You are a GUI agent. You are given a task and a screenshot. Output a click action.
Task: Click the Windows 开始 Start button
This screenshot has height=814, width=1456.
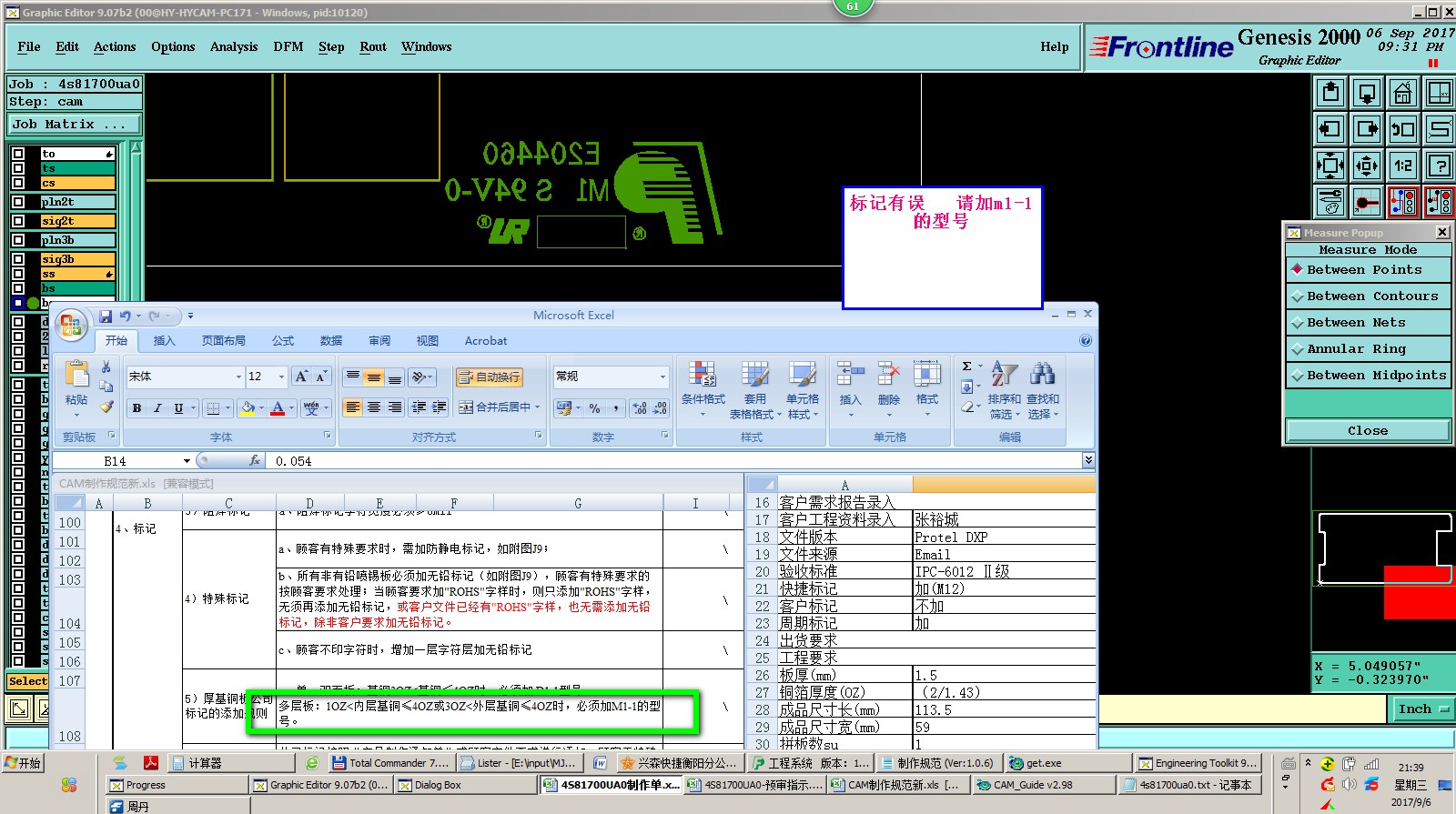[x=24, y=763]
